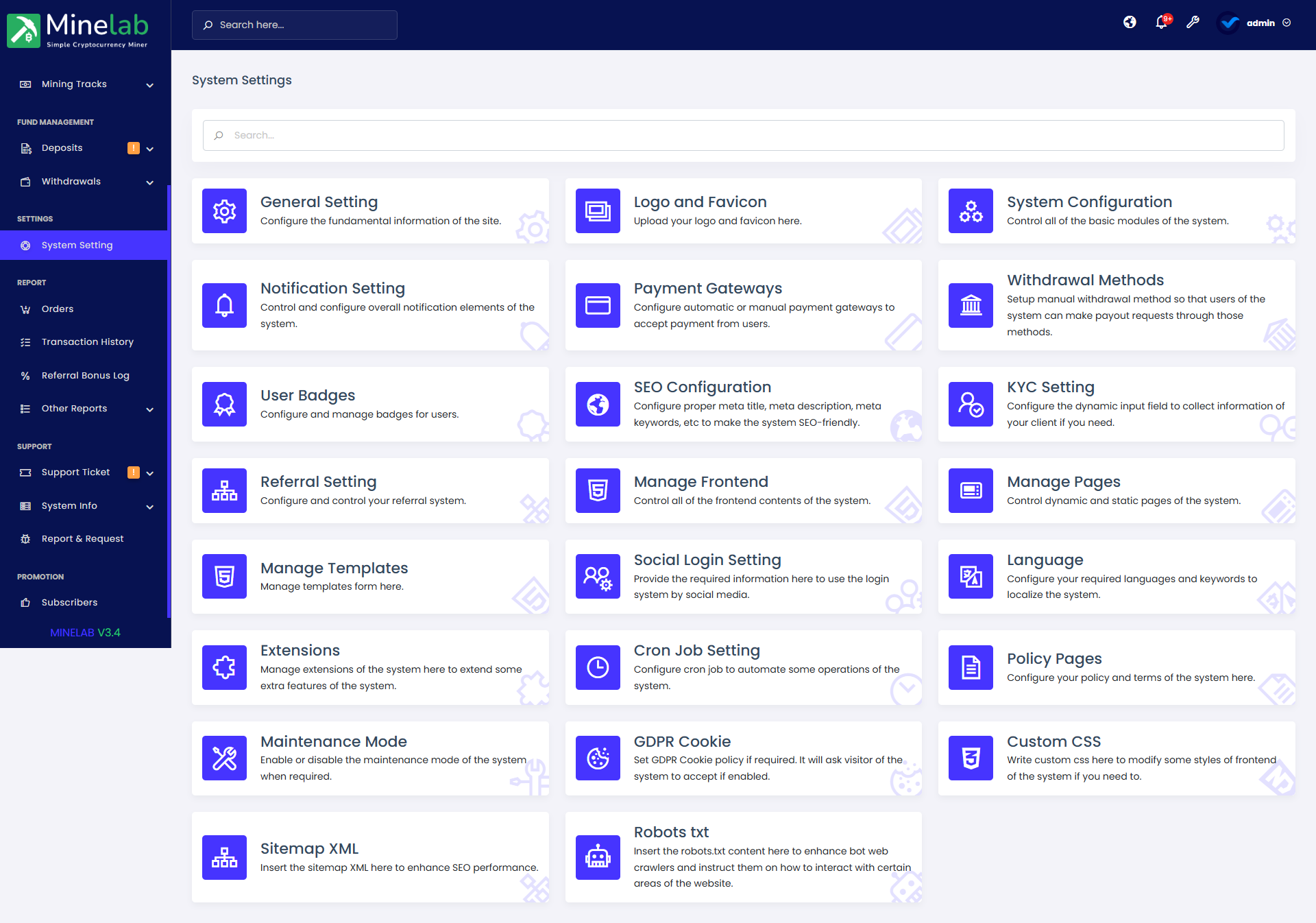Click the Robots txt robot icon

598,857
